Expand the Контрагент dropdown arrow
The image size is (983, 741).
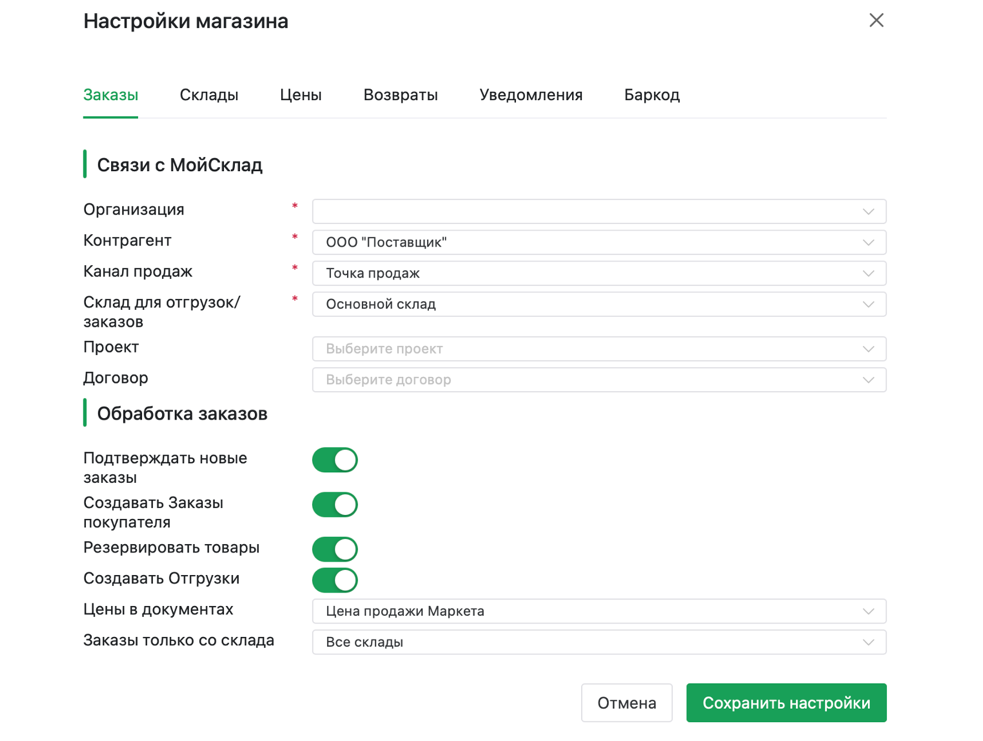[x=868, y=243]
